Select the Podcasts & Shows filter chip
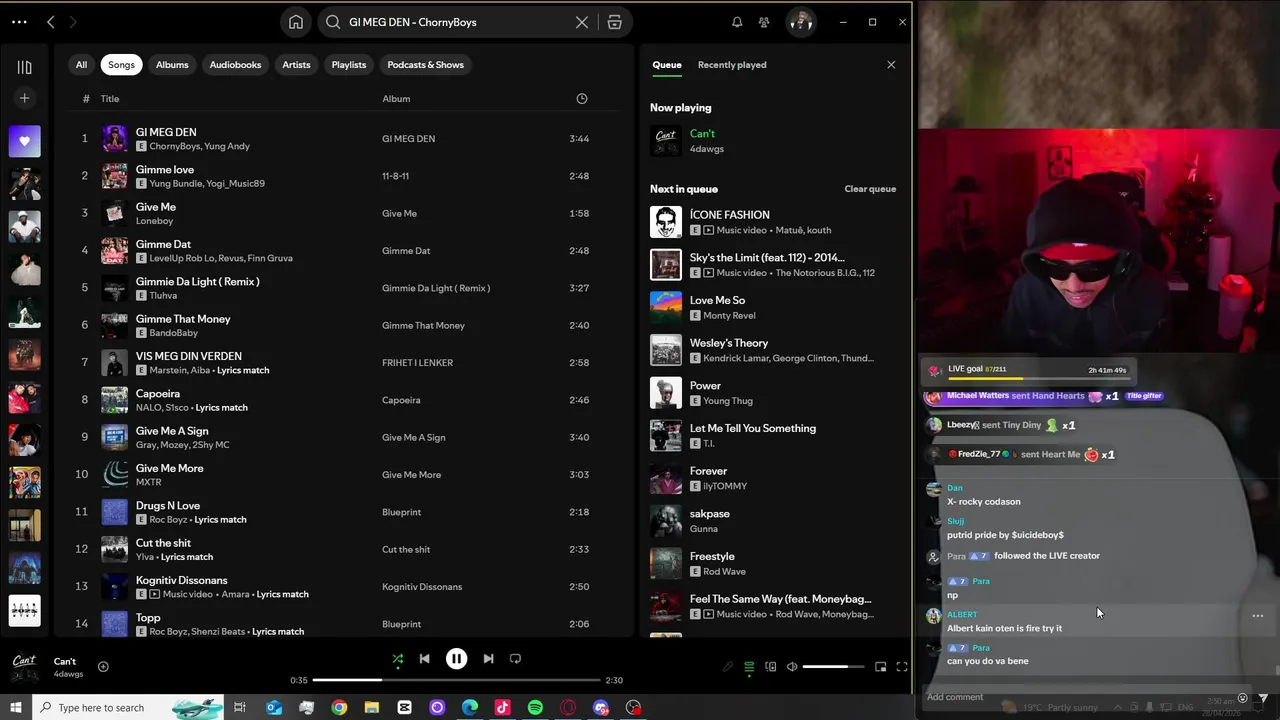The height and width of the screenshot is (720, 1280). click(x=425, y=65)
